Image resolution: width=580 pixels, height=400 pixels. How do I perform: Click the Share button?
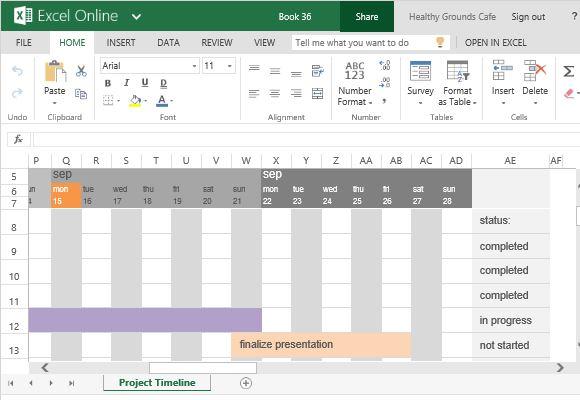[x=367, y=17]
